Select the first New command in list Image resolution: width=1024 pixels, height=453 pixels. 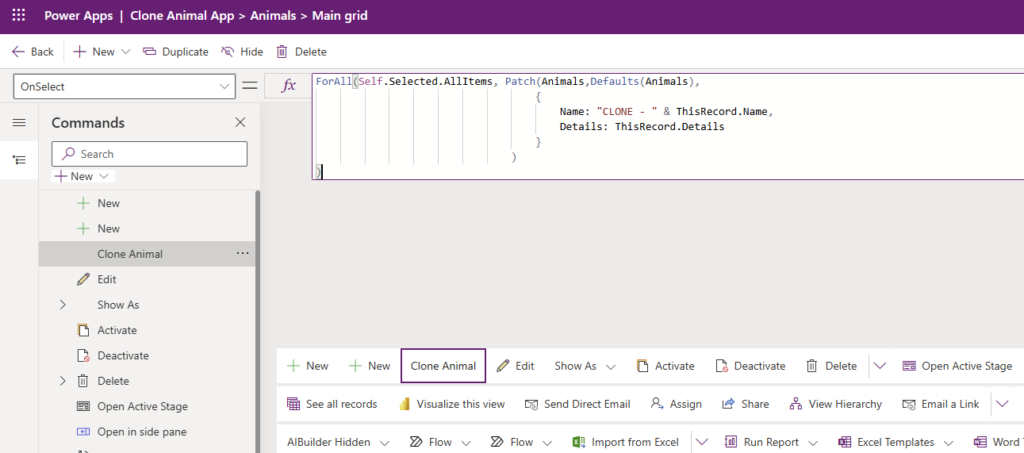(x=147, y=203)
